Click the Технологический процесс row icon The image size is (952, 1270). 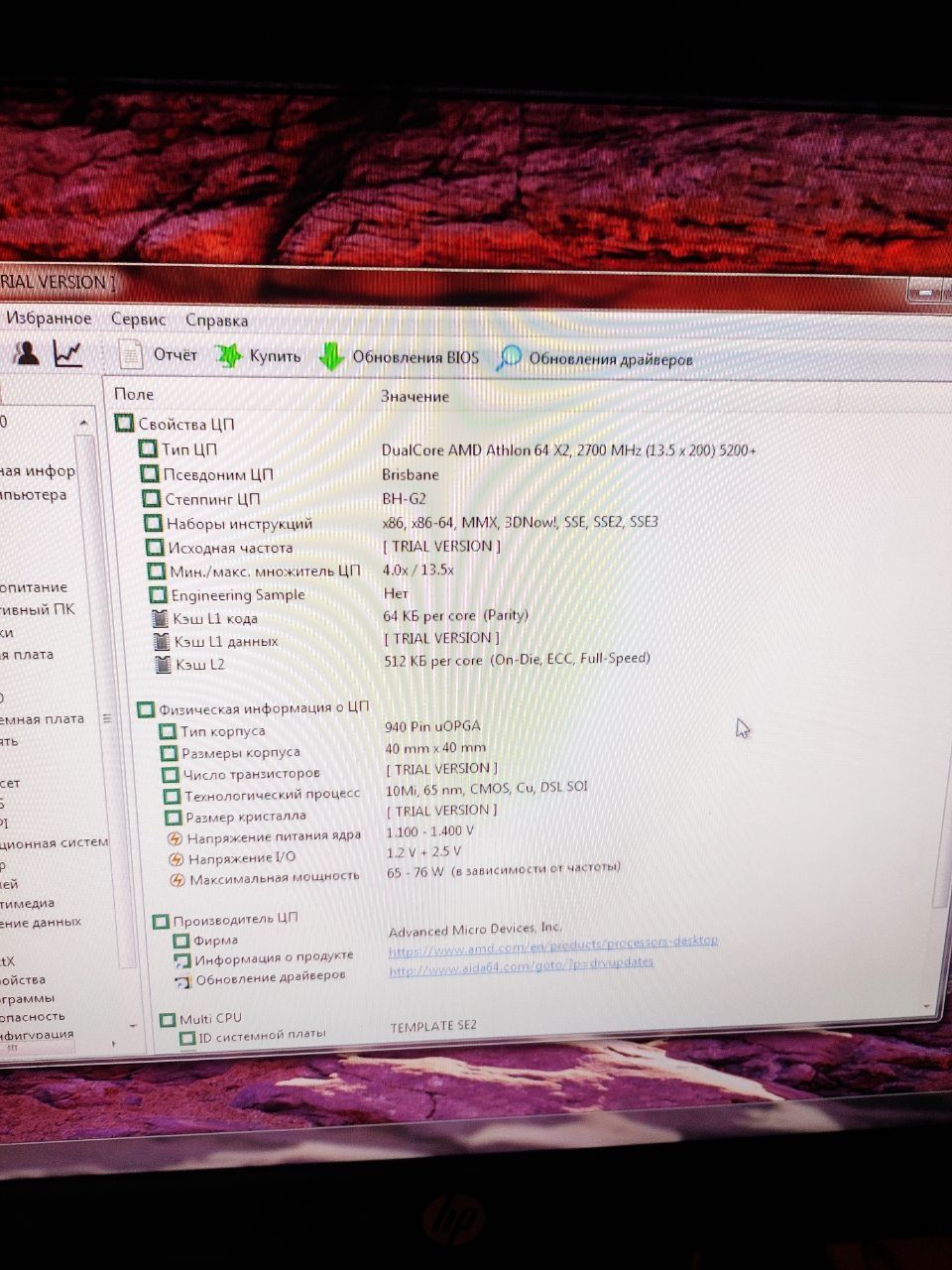(x=173, y=796)
